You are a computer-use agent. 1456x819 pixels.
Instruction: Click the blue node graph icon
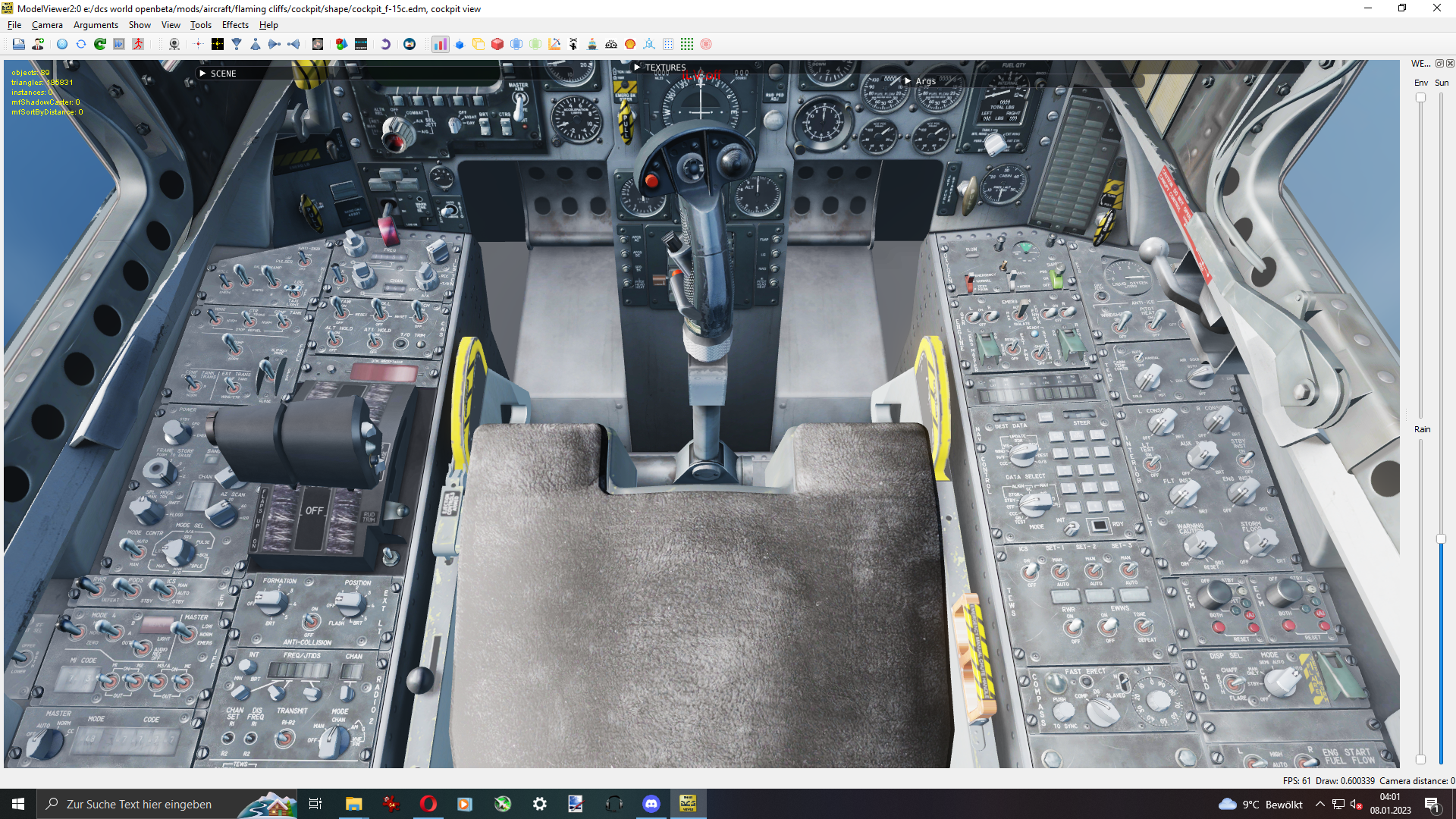click(649, 44)
